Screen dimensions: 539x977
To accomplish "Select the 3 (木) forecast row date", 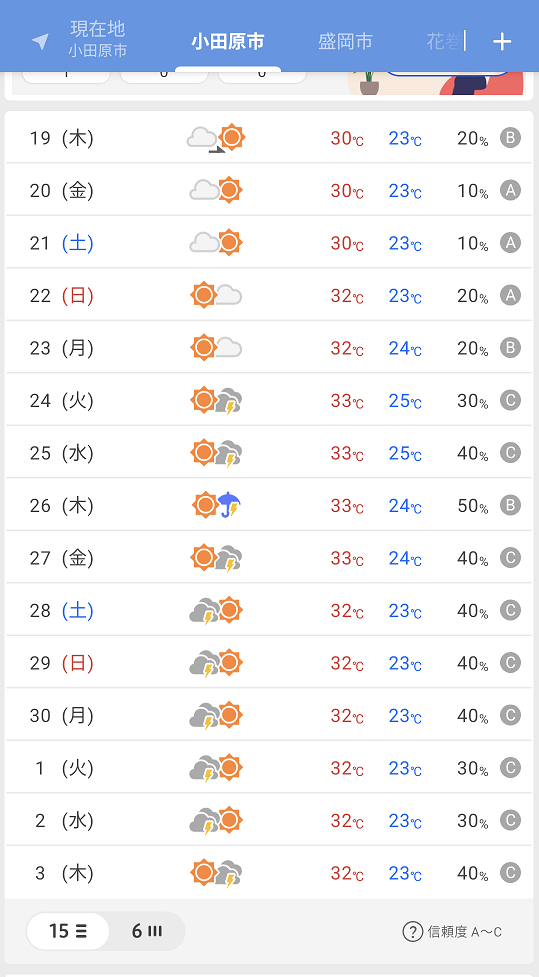I will click(64, 873).
